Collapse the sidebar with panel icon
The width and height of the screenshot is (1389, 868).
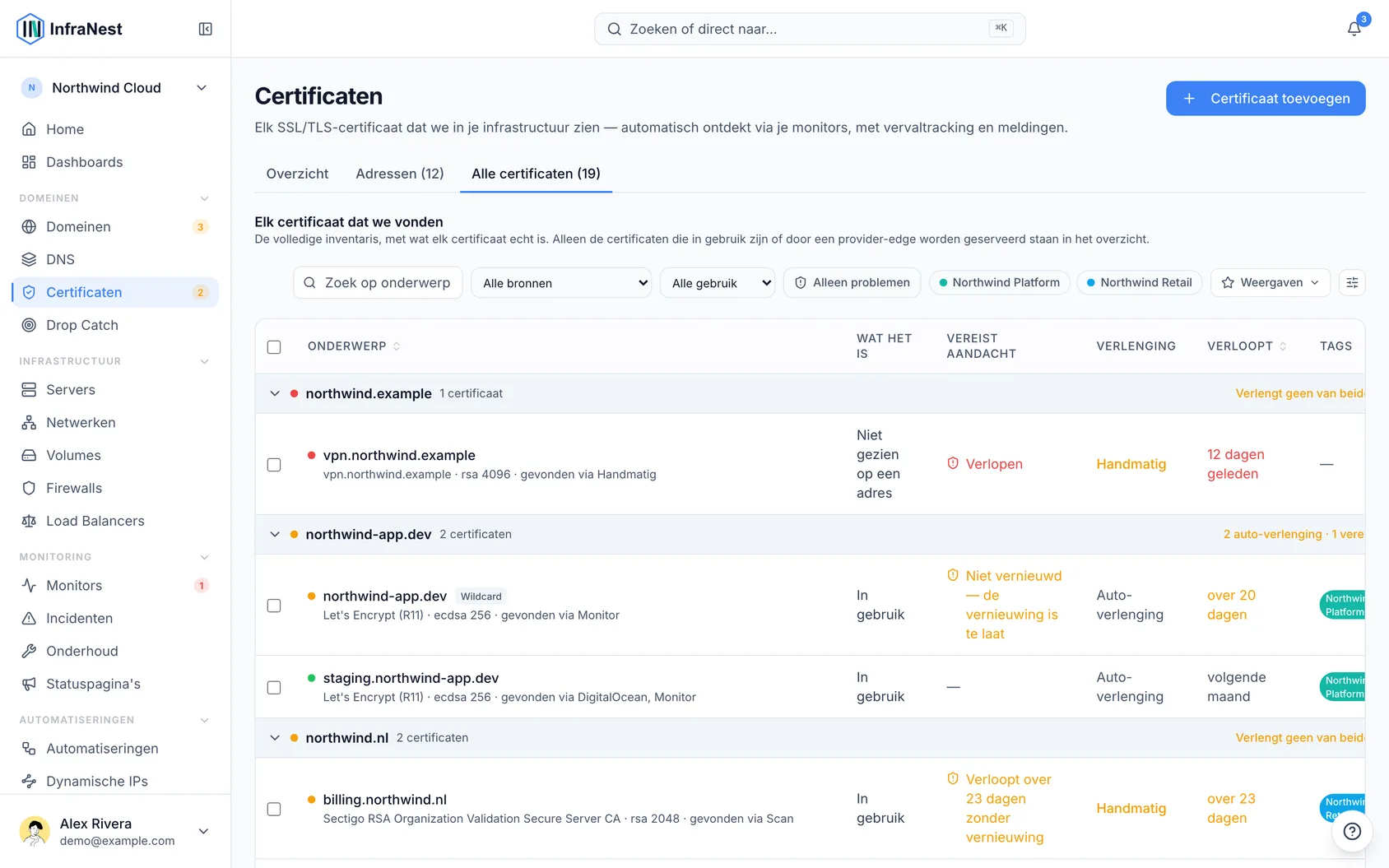tap(206, 29)
